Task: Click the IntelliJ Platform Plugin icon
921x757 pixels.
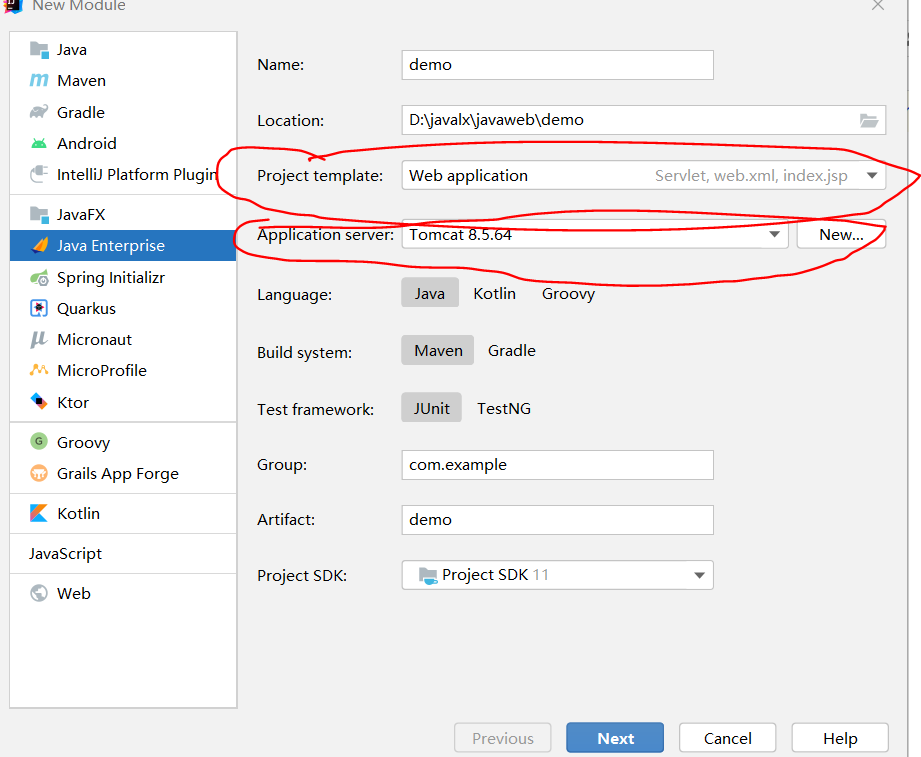Action: pos(39,174)
